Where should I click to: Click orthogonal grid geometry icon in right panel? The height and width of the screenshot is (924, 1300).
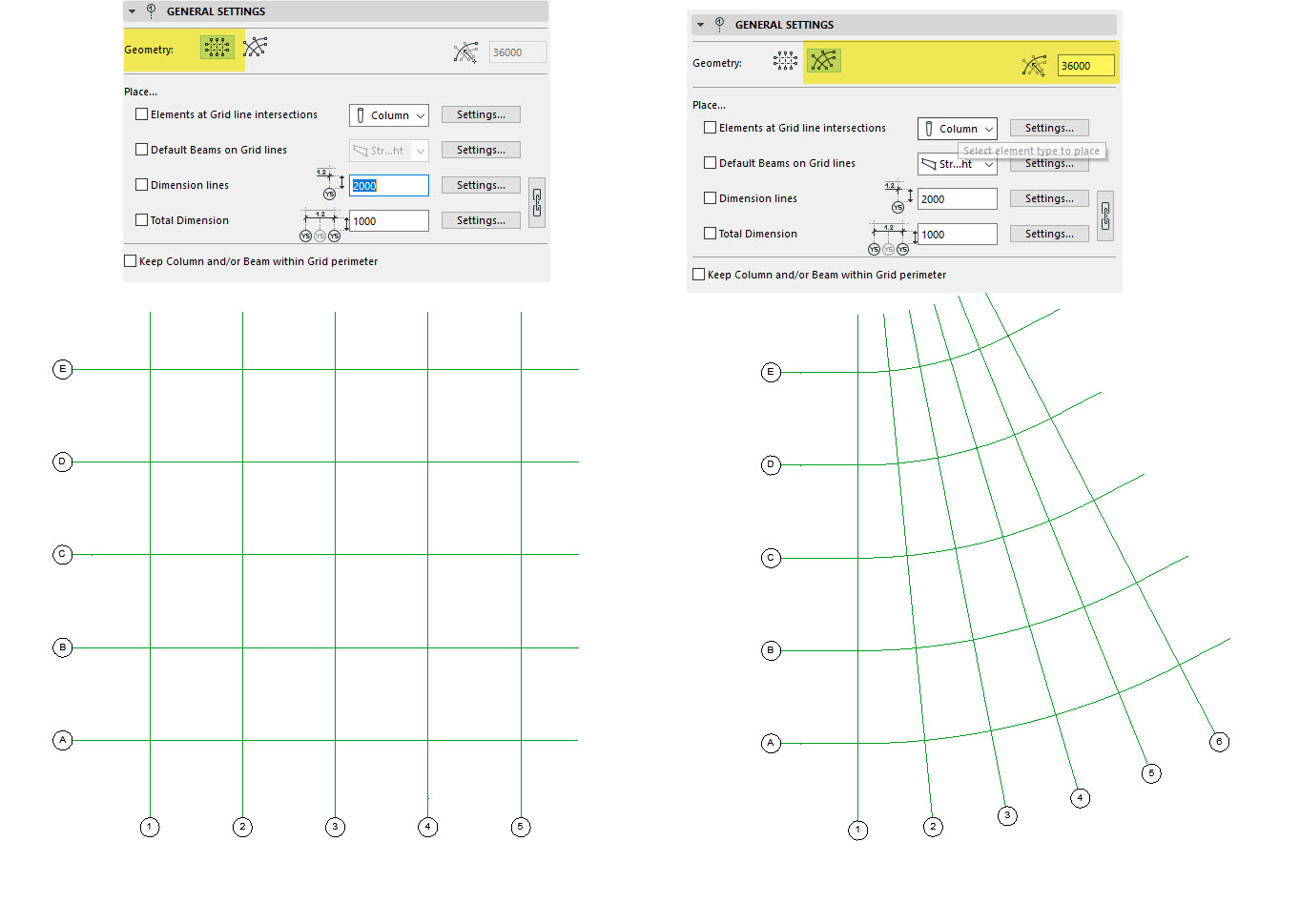point(785,62)
